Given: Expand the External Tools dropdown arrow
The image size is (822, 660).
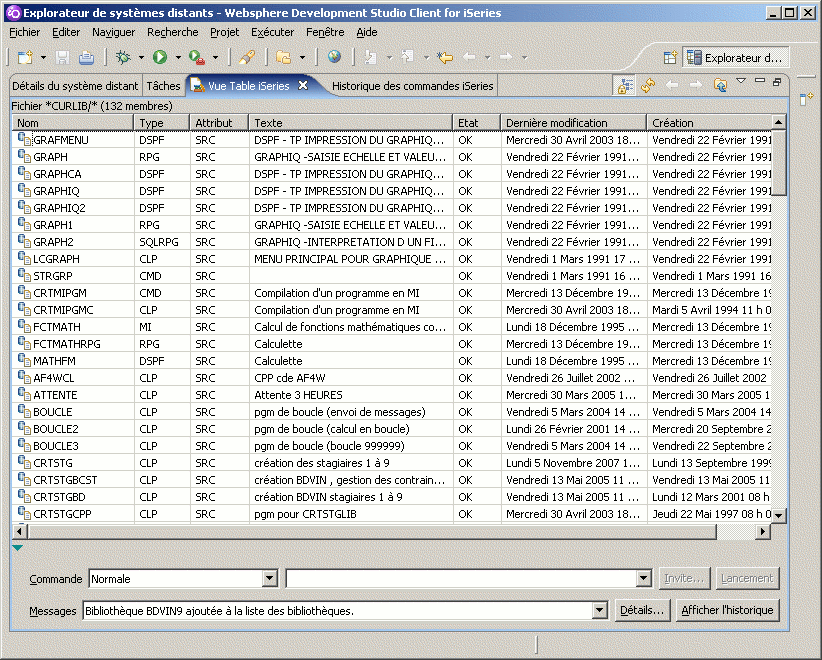Looking at the screenshot, I should [x=215, y=57].
